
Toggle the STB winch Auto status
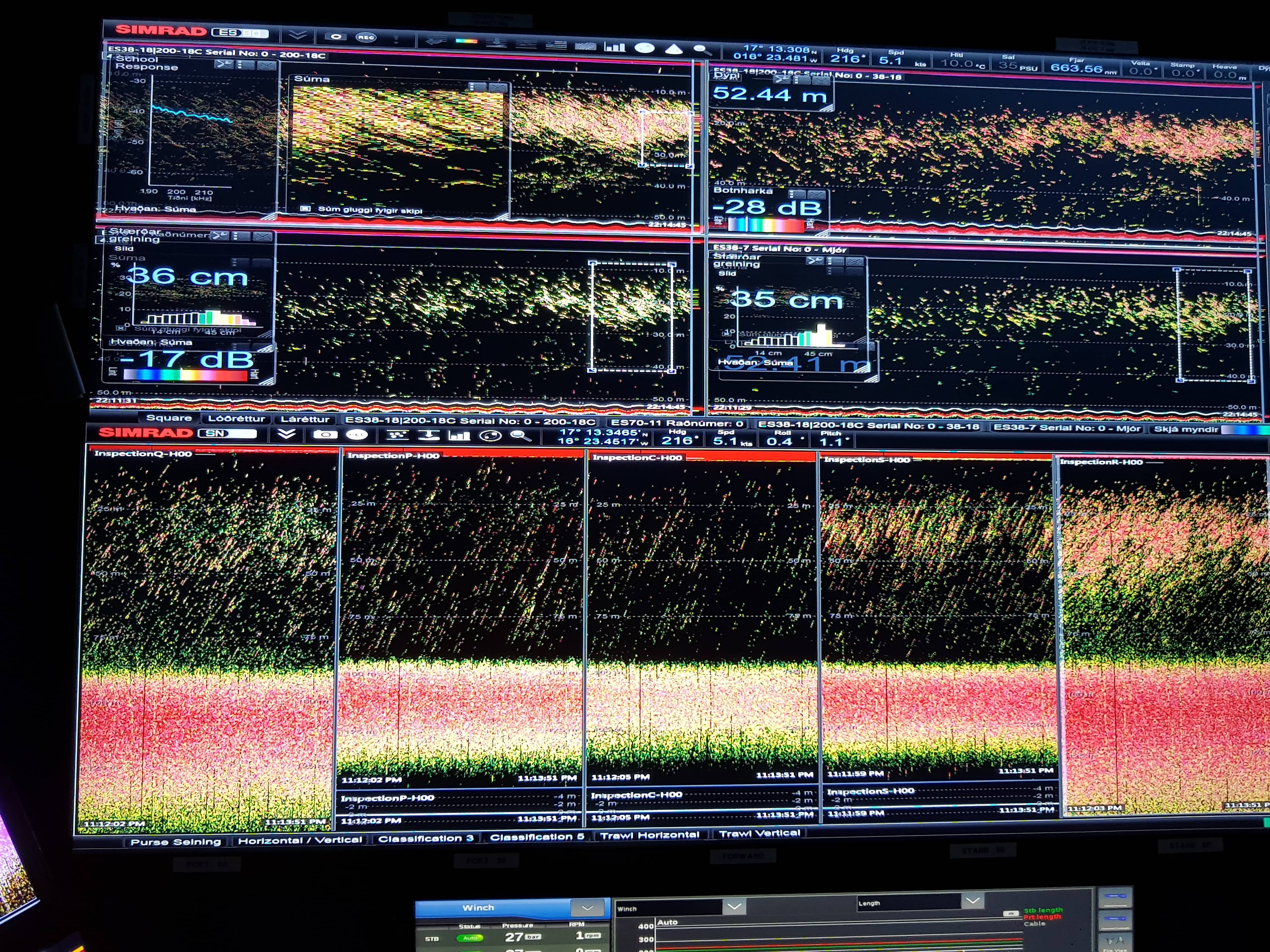[470, 938]
